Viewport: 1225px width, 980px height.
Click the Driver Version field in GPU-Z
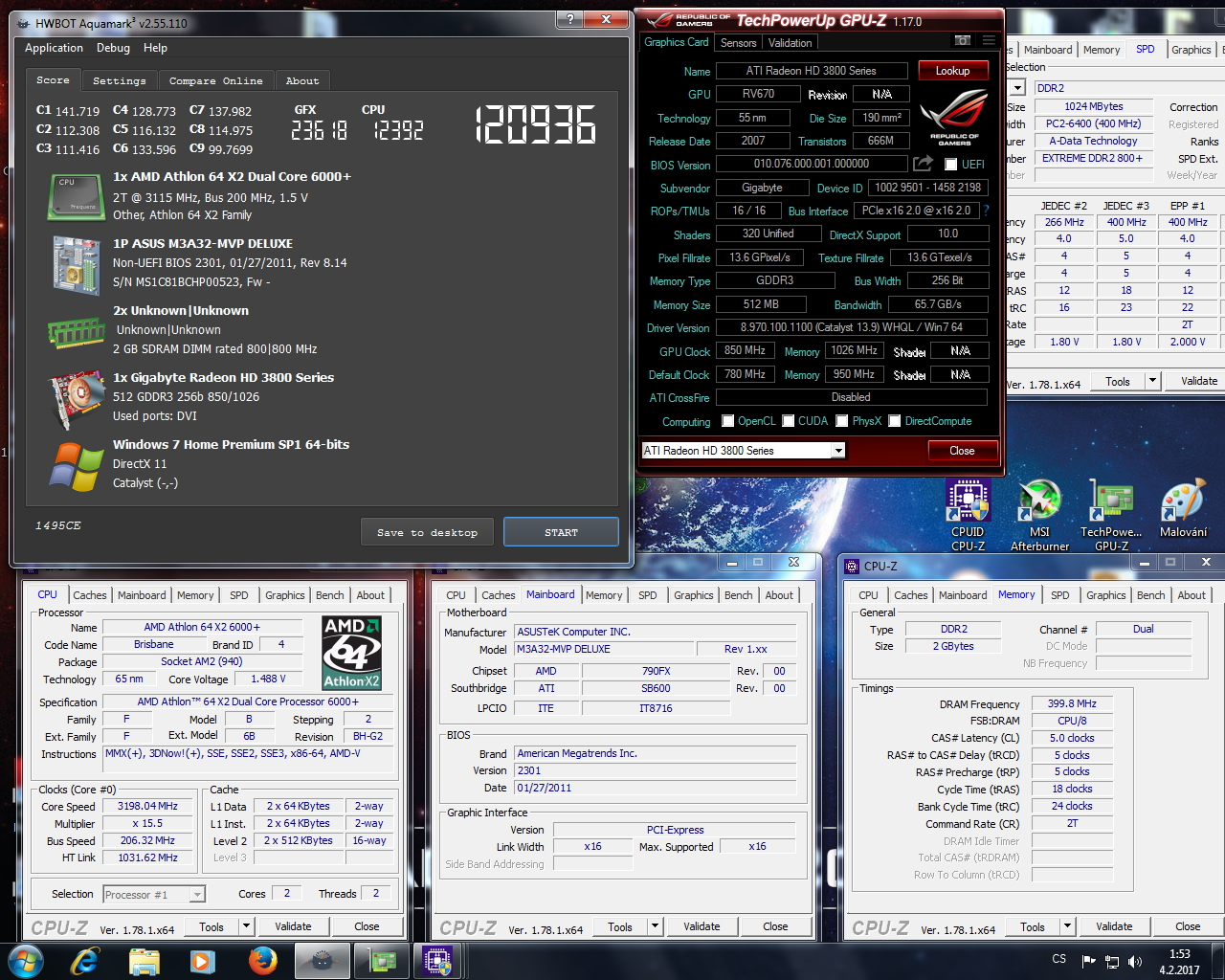851,327
